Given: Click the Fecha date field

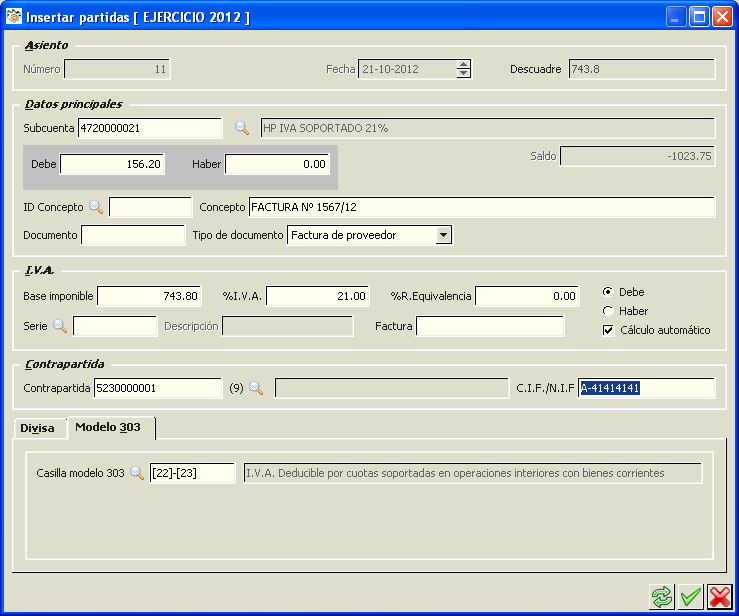Looking at the screenshot, I should pos(407,69).
